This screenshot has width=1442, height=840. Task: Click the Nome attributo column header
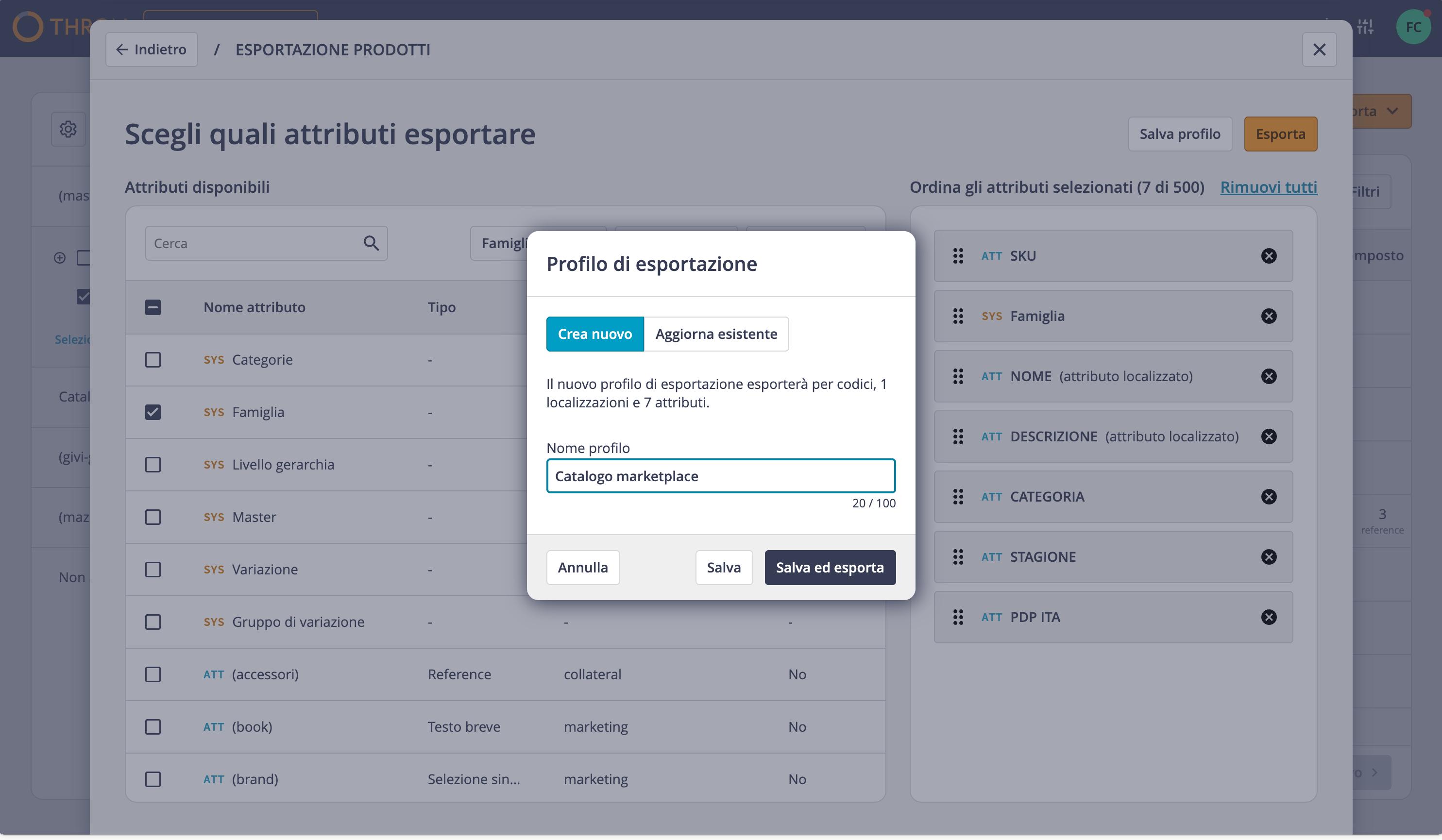coord(254,307)
